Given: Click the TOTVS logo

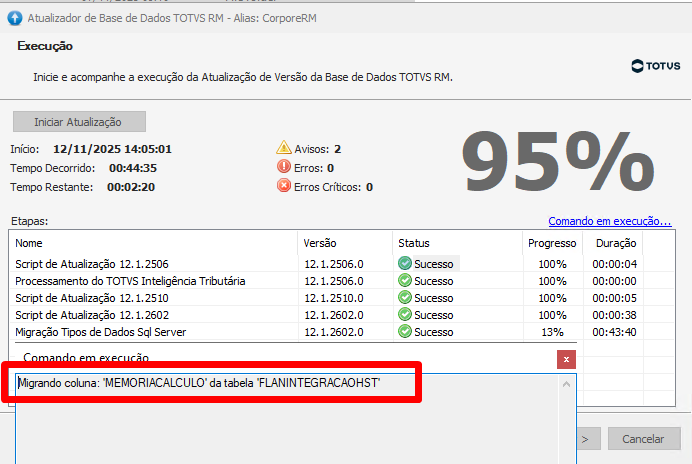Looking at the screenshot, I should (x=656, y=66).
